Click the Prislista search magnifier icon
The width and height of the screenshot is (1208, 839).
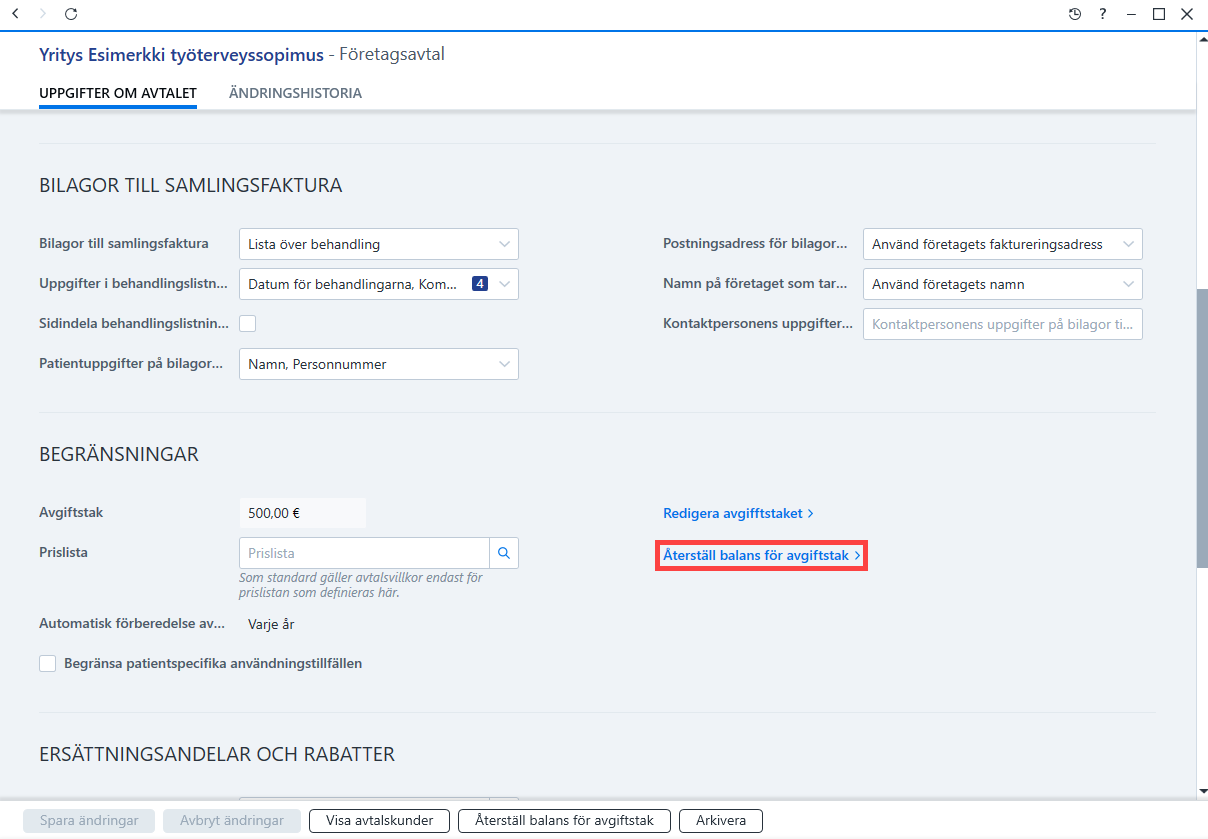[x=504, y=553]
